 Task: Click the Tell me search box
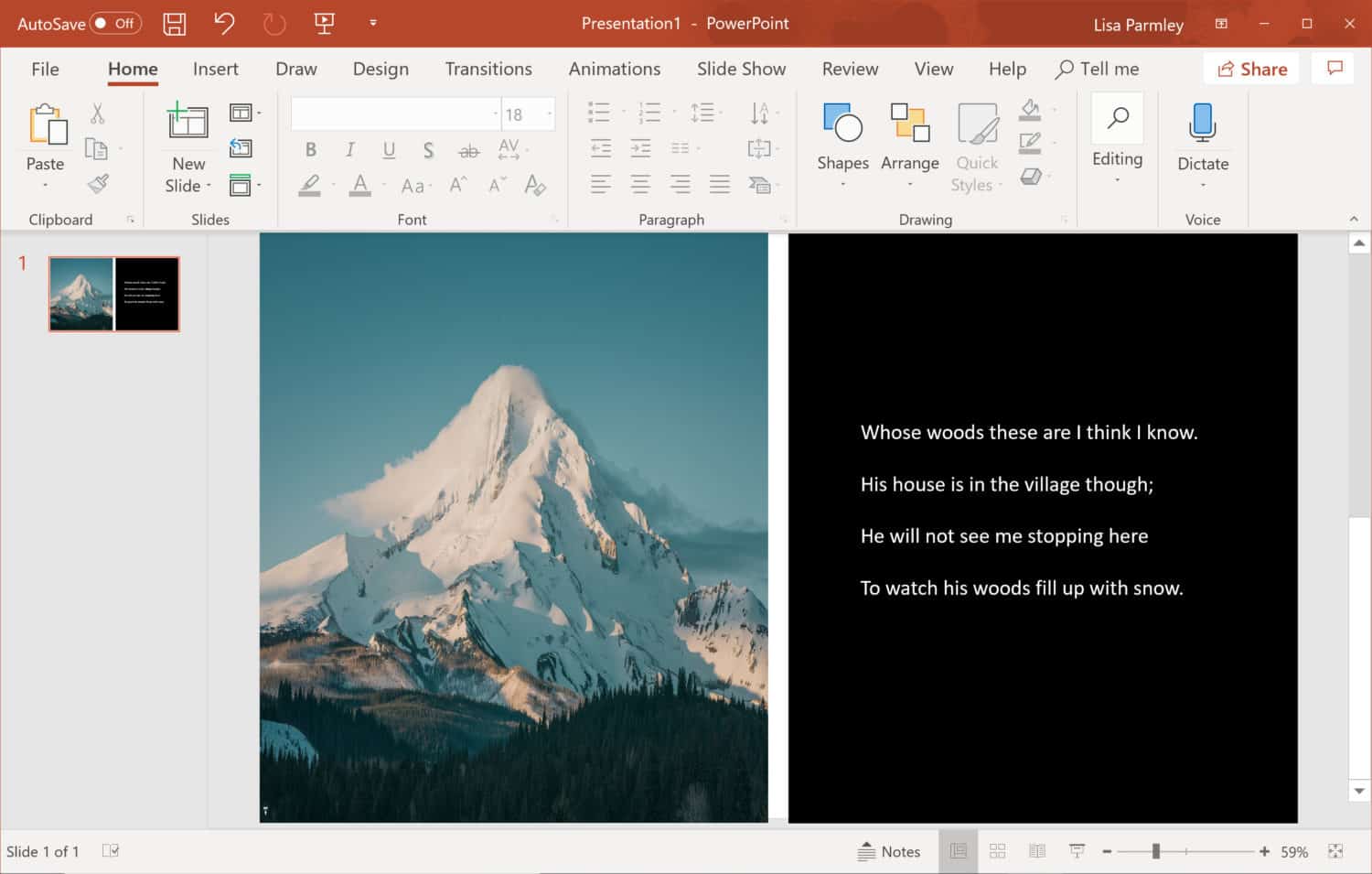point(1098,69)
